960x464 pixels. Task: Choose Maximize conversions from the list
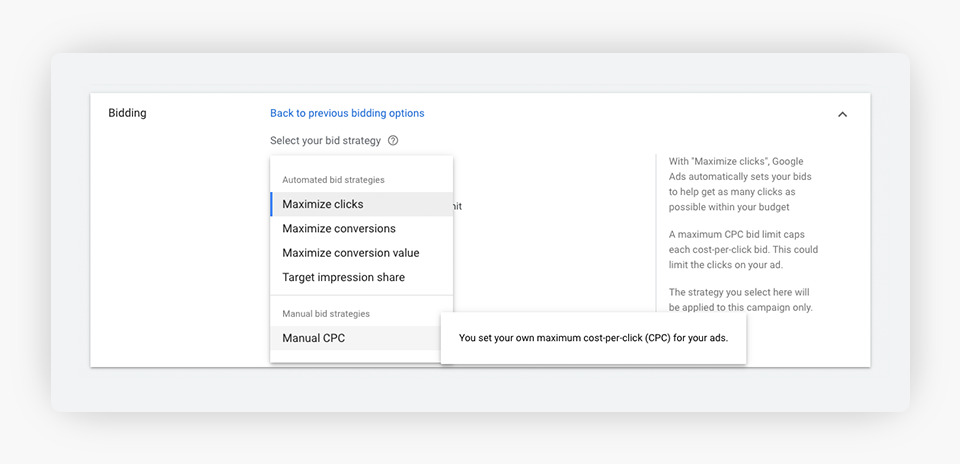tap(339, 229)
